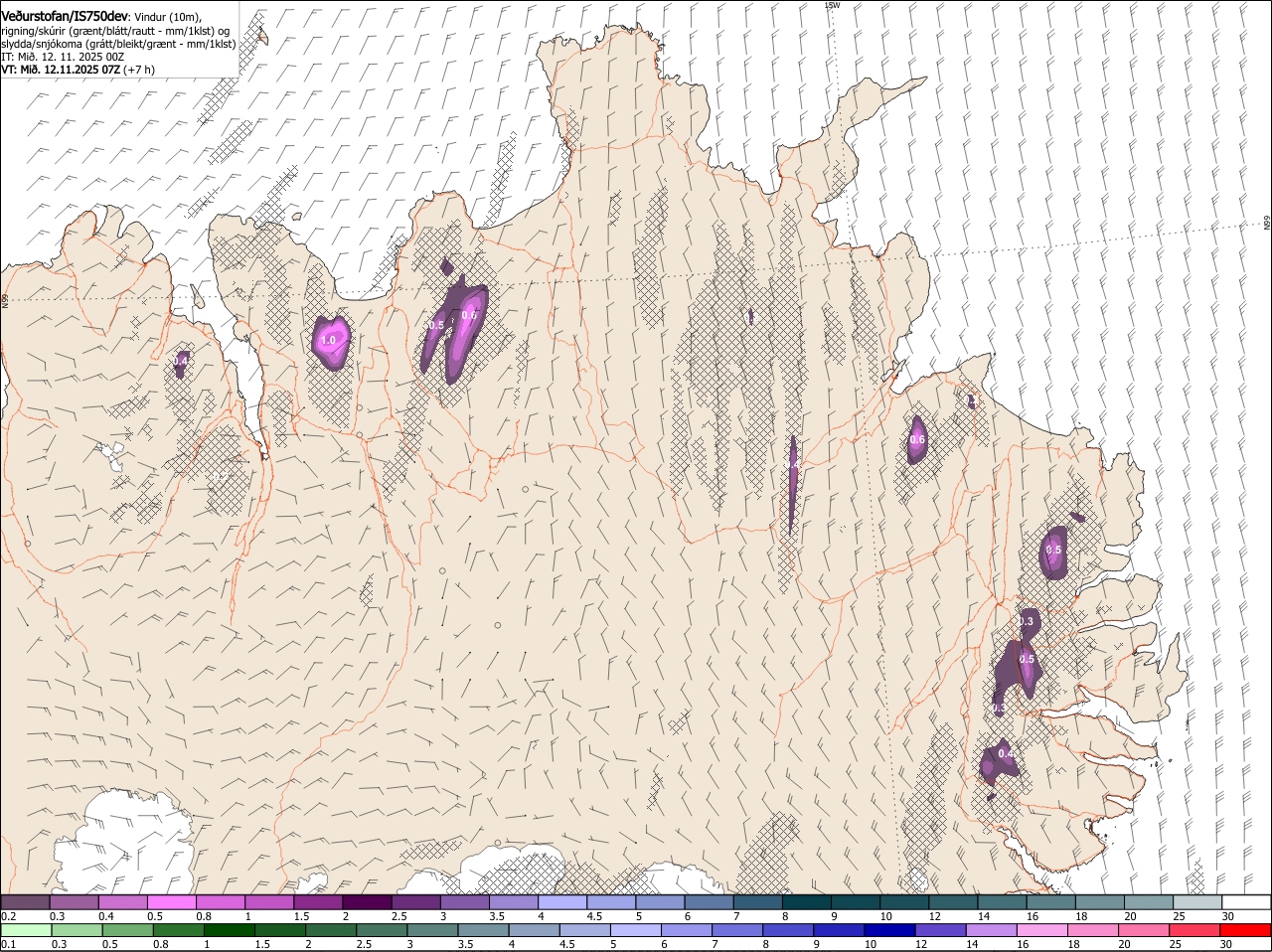Pick the 2 swatch in the green lower scale

pos(331,930)
